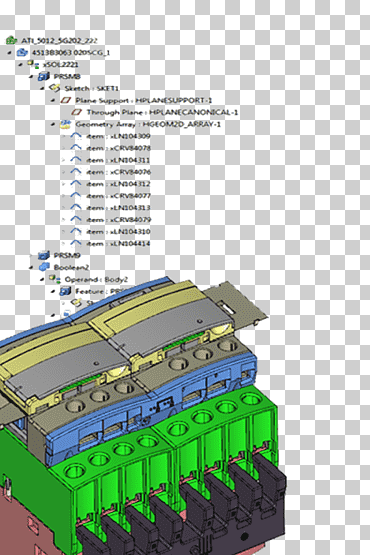Screen dimensions: 370x555
Task: Collapse the Boolean2 node
Action: (31, 267)
